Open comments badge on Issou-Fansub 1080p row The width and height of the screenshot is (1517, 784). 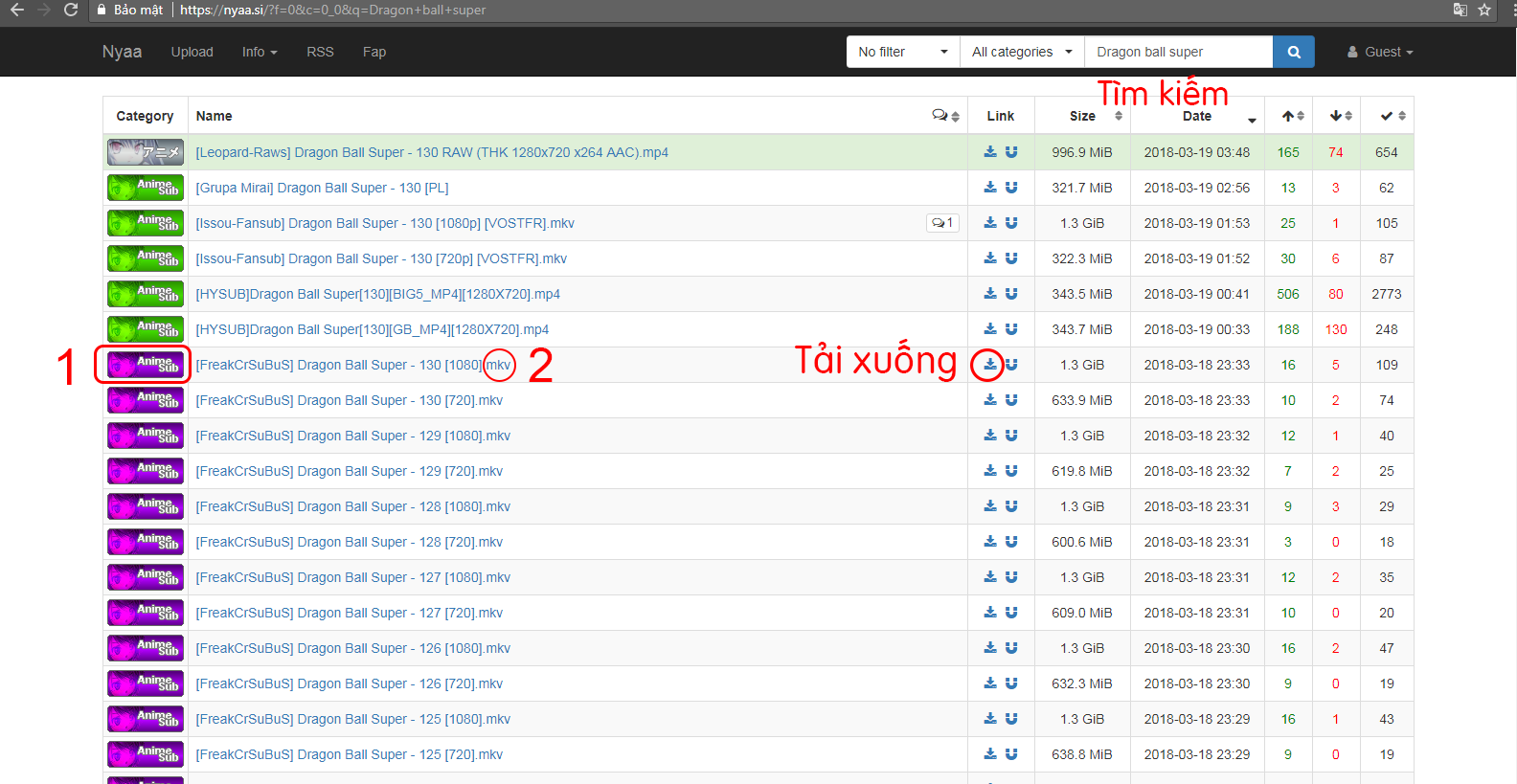pos(942,223)
